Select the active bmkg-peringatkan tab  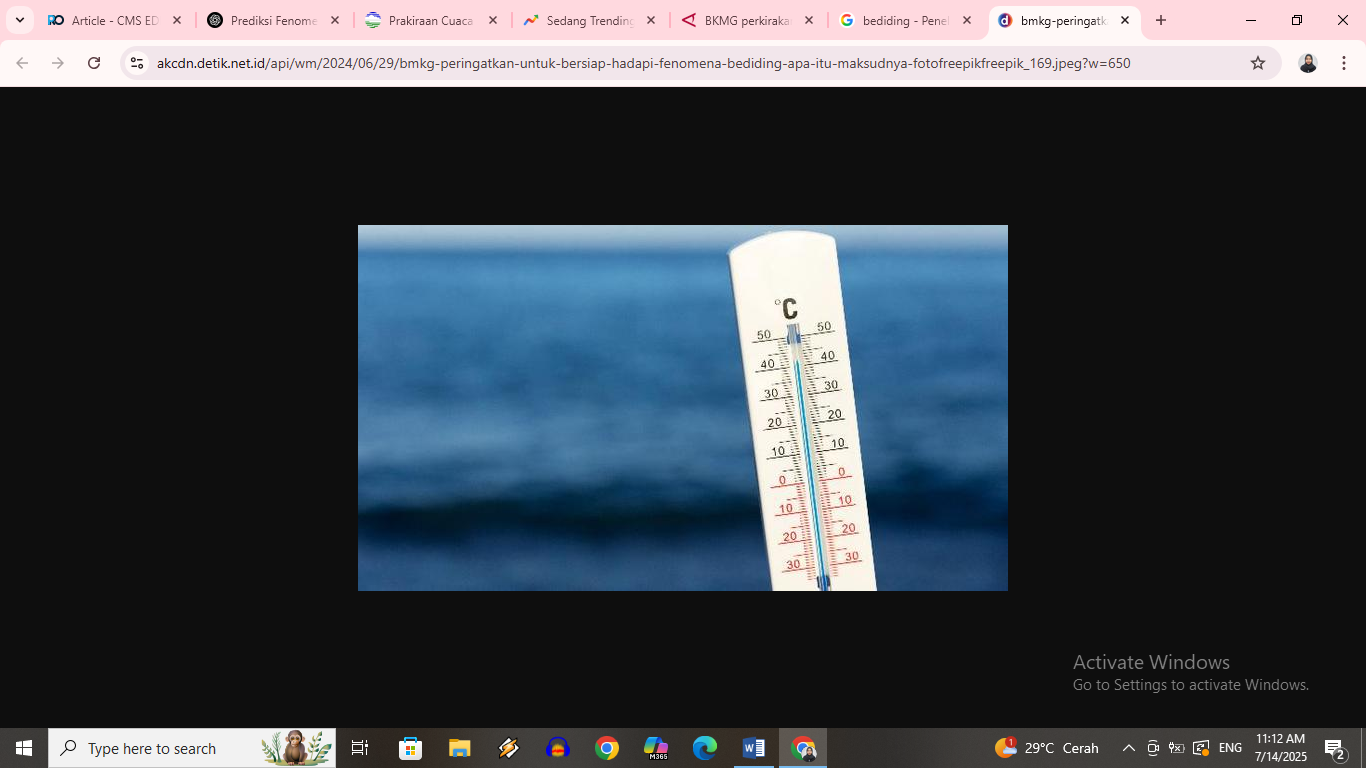click(x=1063, y=20)
